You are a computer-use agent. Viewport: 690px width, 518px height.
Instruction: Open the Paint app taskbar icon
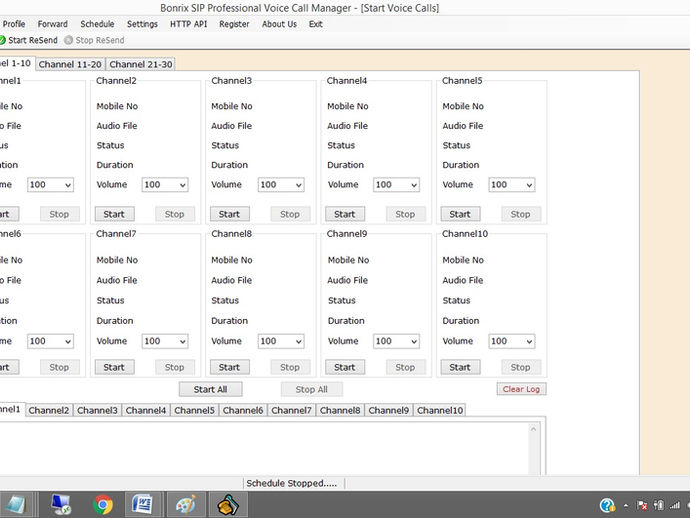pos(186,504)
